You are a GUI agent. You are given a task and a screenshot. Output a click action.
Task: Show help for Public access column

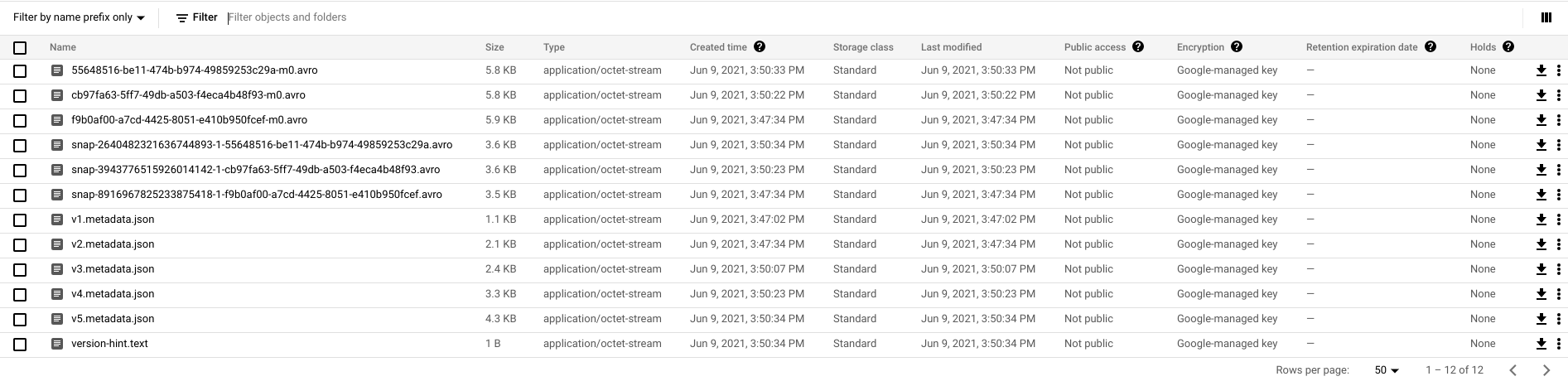pos(1138,47)
